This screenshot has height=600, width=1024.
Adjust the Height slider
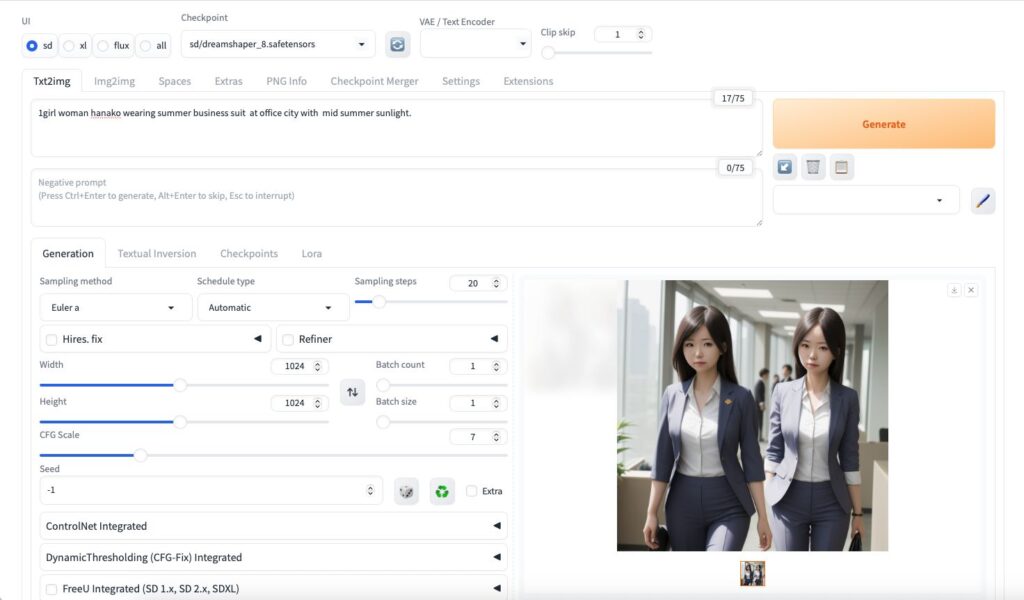coord(184,422)
